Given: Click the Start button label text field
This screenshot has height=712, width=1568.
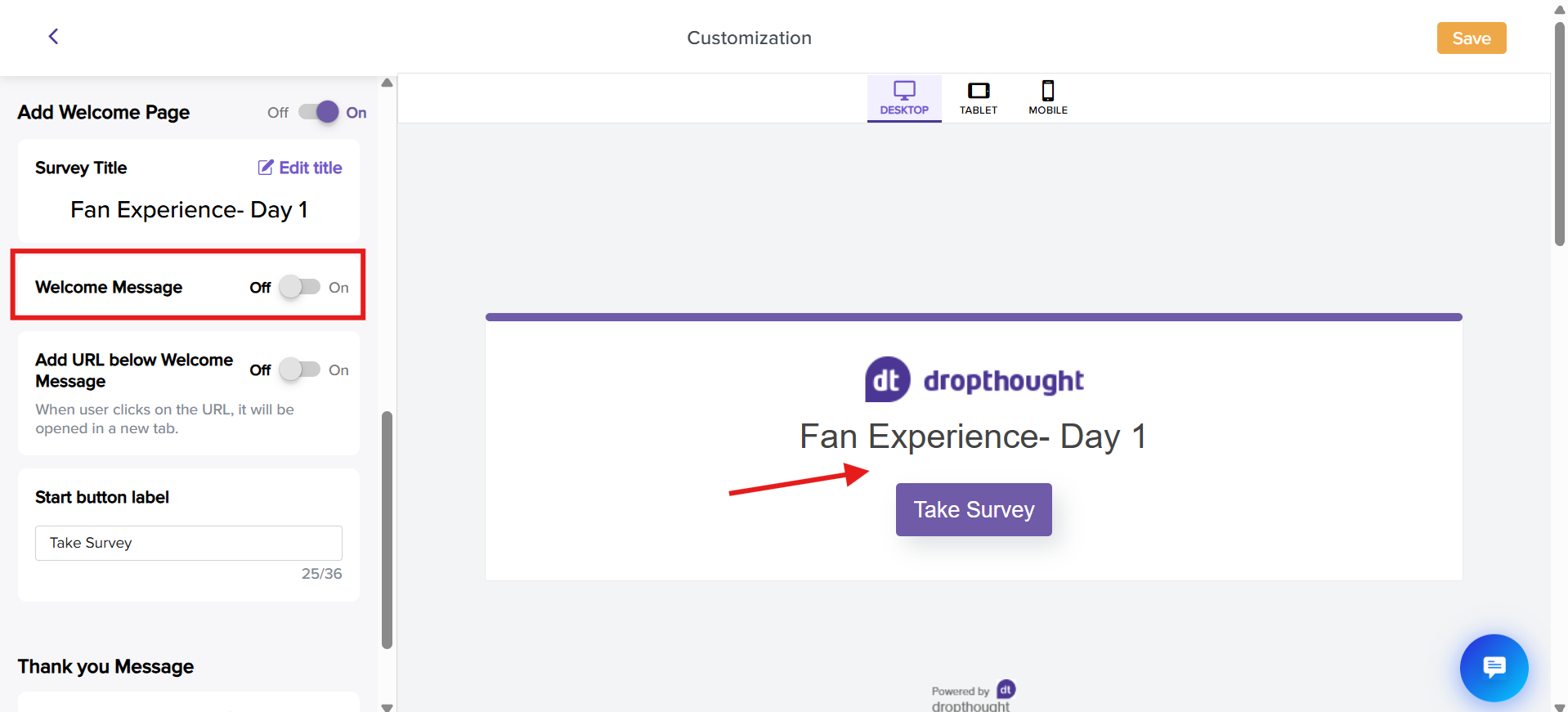Looking at the screenshot, I should tap(188, 543).
